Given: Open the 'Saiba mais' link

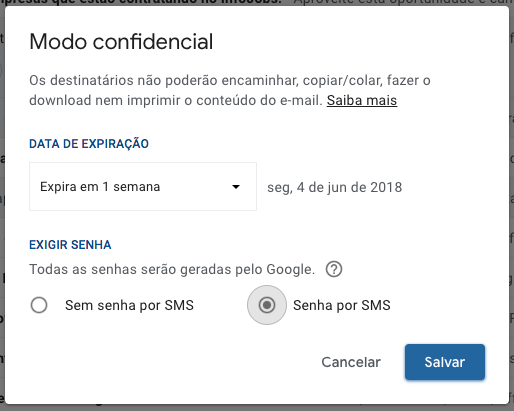Looking at the screenshot, I should pyautogui.click(x=362, y=100).
